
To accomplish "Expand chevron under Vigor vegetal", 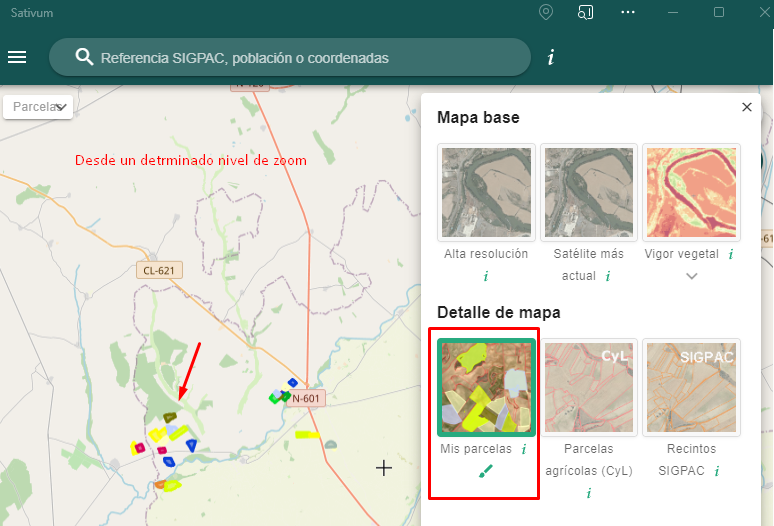I will (691, 277).
